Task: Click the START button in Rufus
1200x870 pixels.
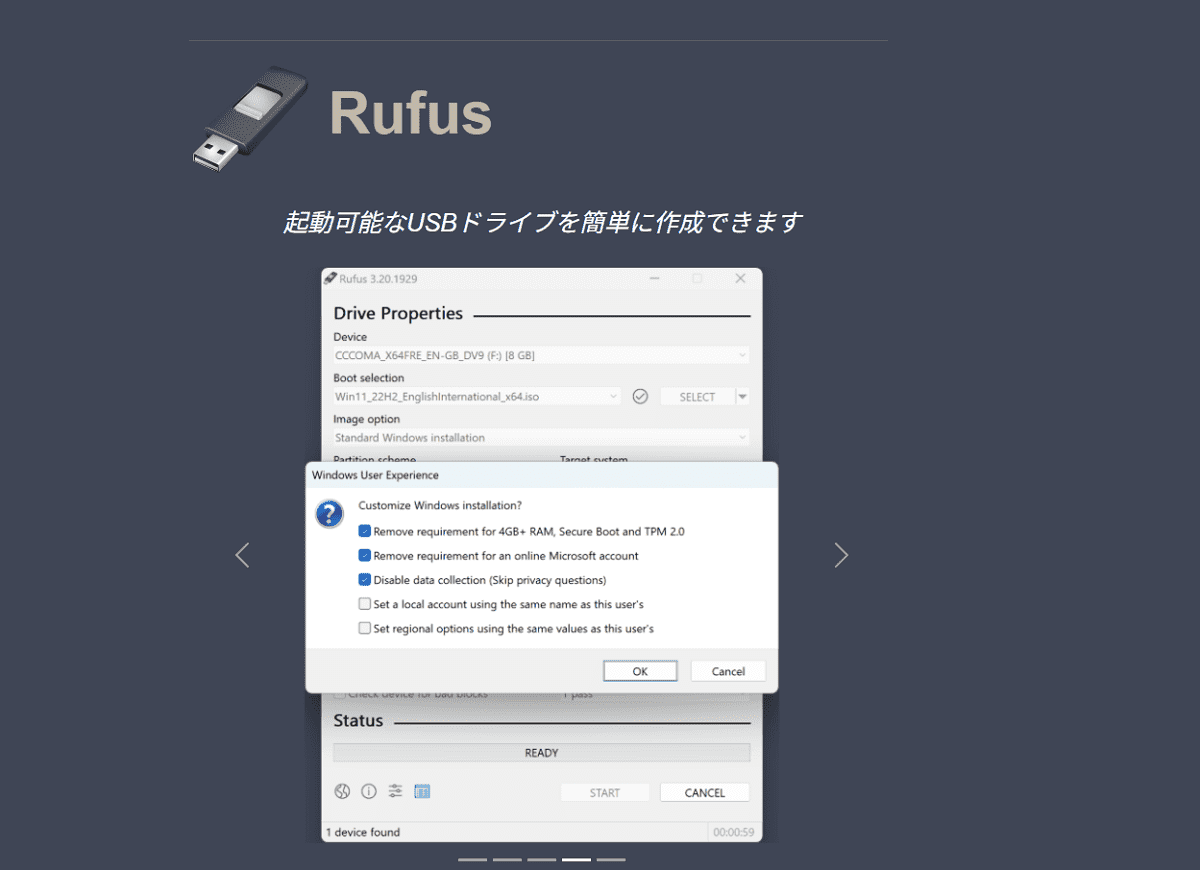Action: (605, 792)
